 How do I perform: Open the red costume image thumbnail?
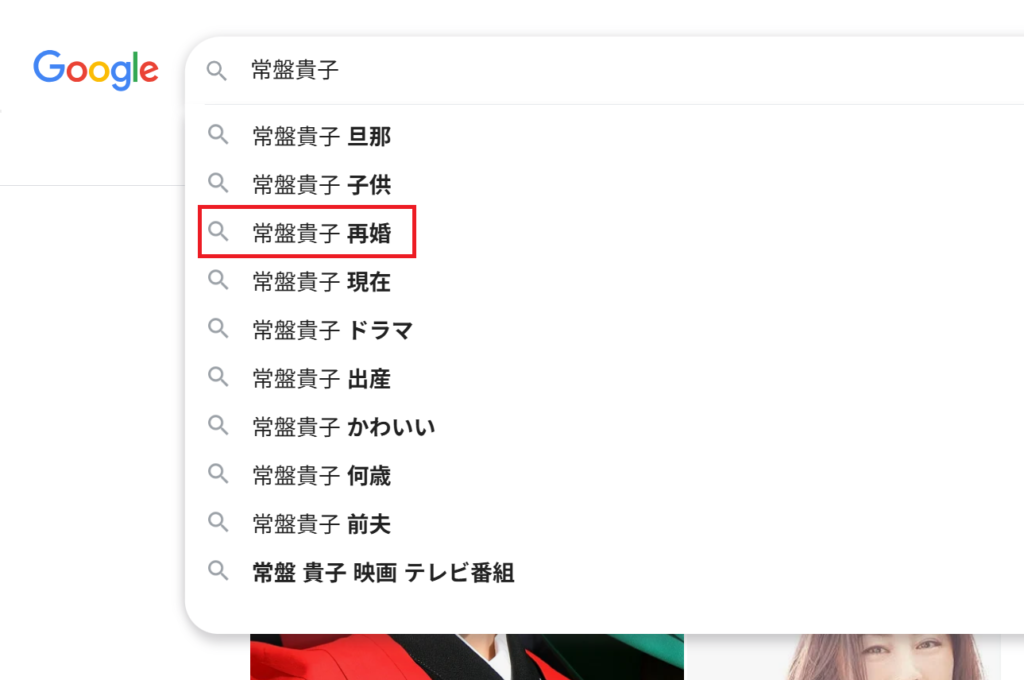[x=466, y=656]
